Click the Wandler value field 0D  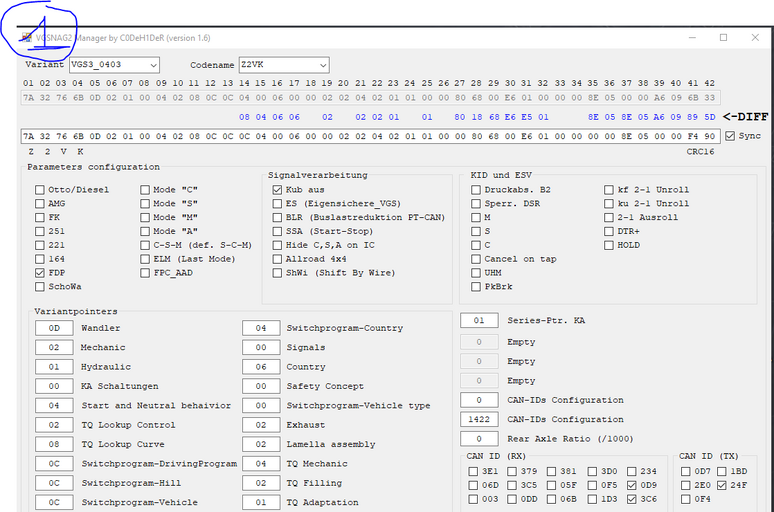pos(54,328)
